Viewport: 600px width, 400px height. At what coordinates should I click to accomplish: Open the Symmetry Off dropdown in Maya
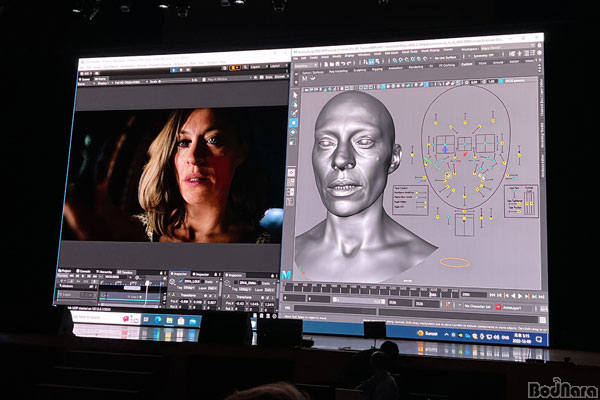pyautogui.click(x=484, y=56)
